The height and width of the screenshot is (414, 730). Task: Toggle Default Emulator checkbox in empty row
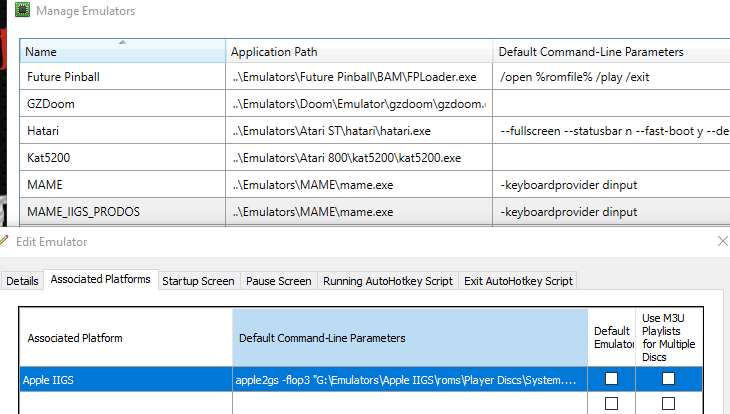[611, 403]
